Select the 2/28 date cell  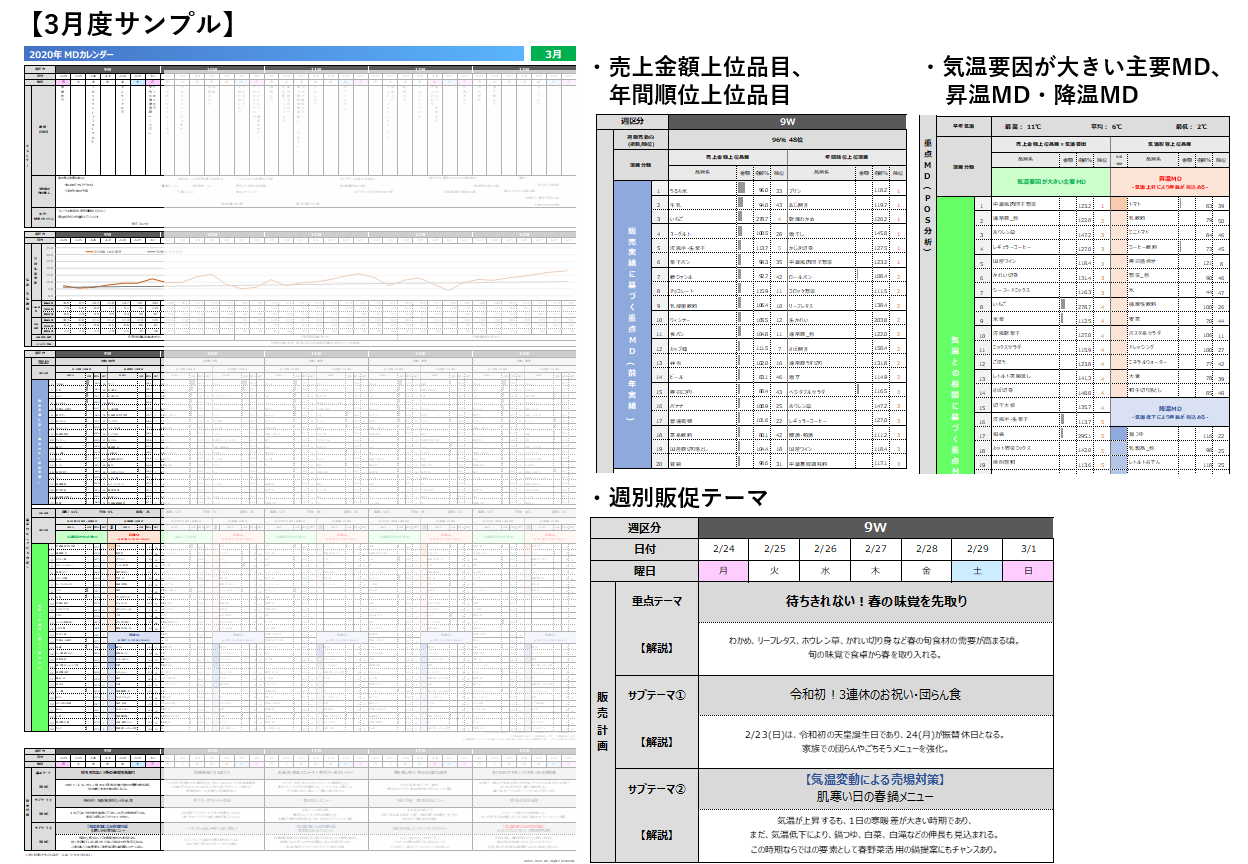point(926,549)
